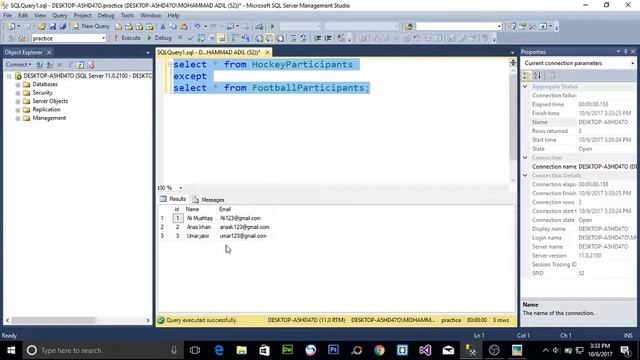Viewport: 640px width, 360px height.
Task: Open Current connection parameters dropdown
Action: click(x=632, y=63)
